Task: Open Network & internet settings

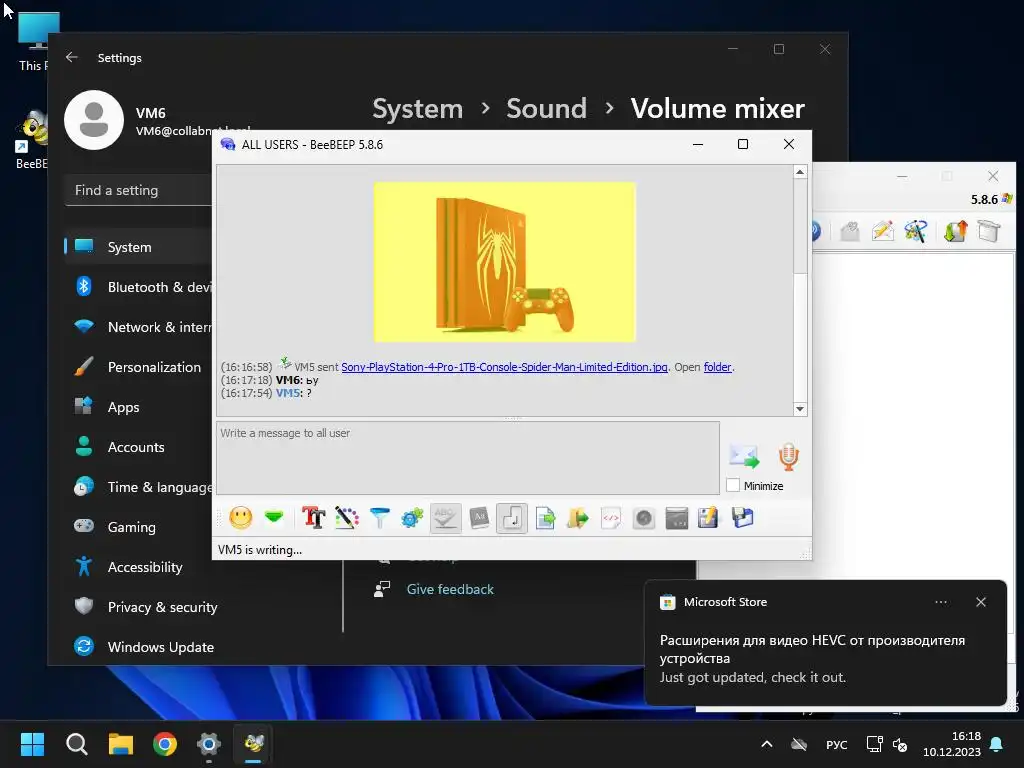Action: tap(138, 327)
